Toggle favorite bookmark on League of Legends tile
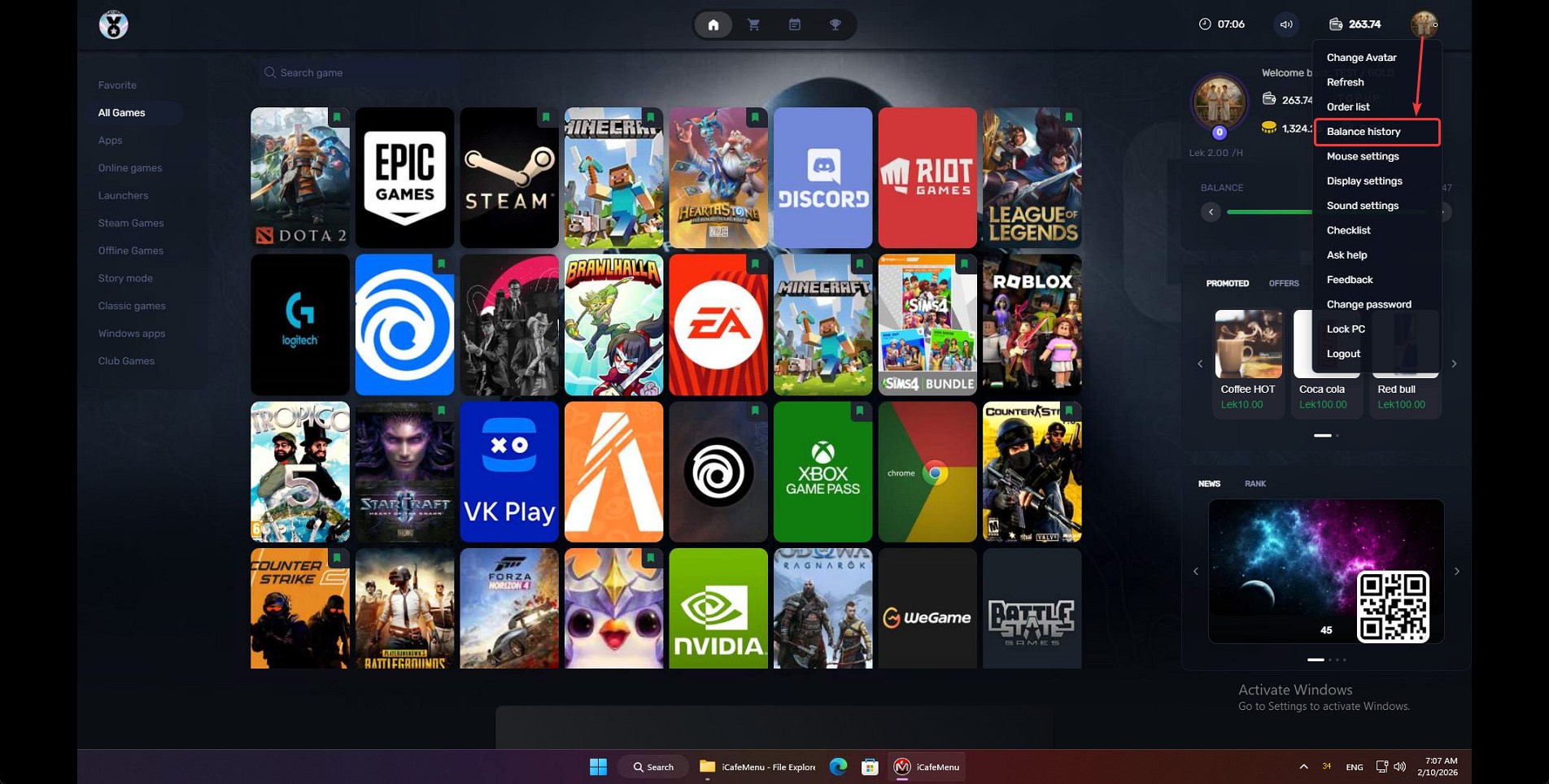This screenshot has width=1549, height=784. click(x=1069, y=117)
